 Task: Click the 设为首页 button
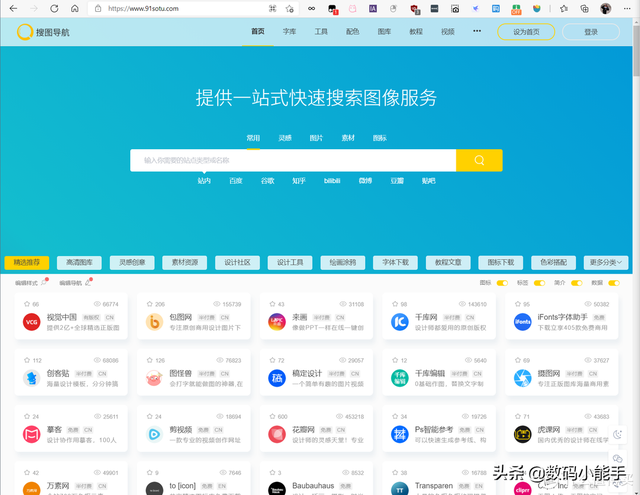526,32
